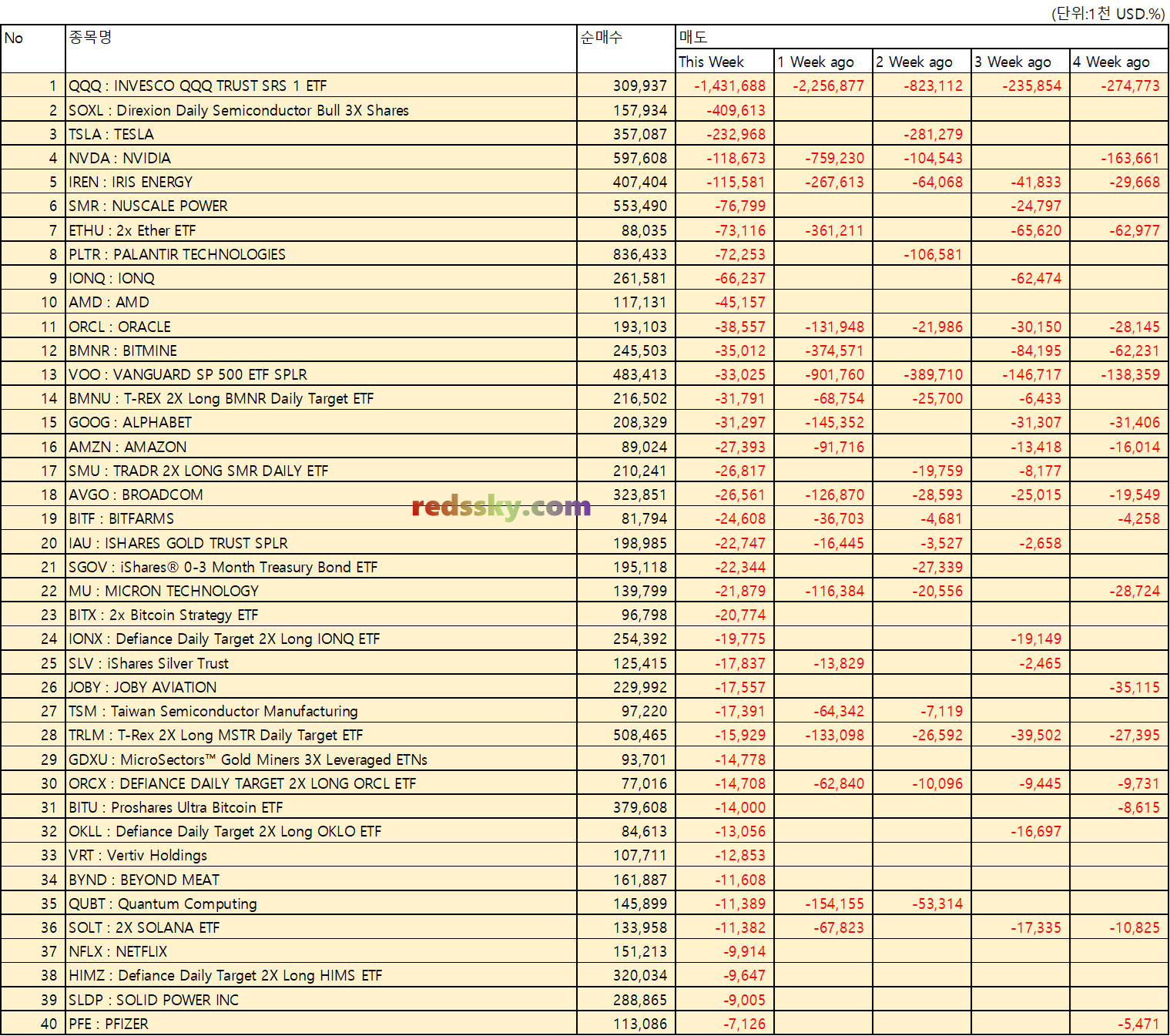Screen dimensions: 1170x1036
Task: Click 'MU : MICRON TECHNOLOGY' cell
Action: (321, 591)
